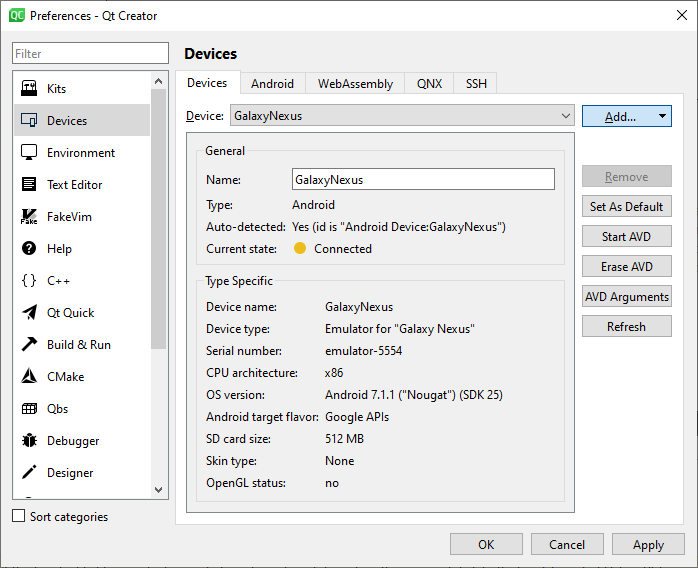
Task: Confirm with the OK button
Action: 486,544
